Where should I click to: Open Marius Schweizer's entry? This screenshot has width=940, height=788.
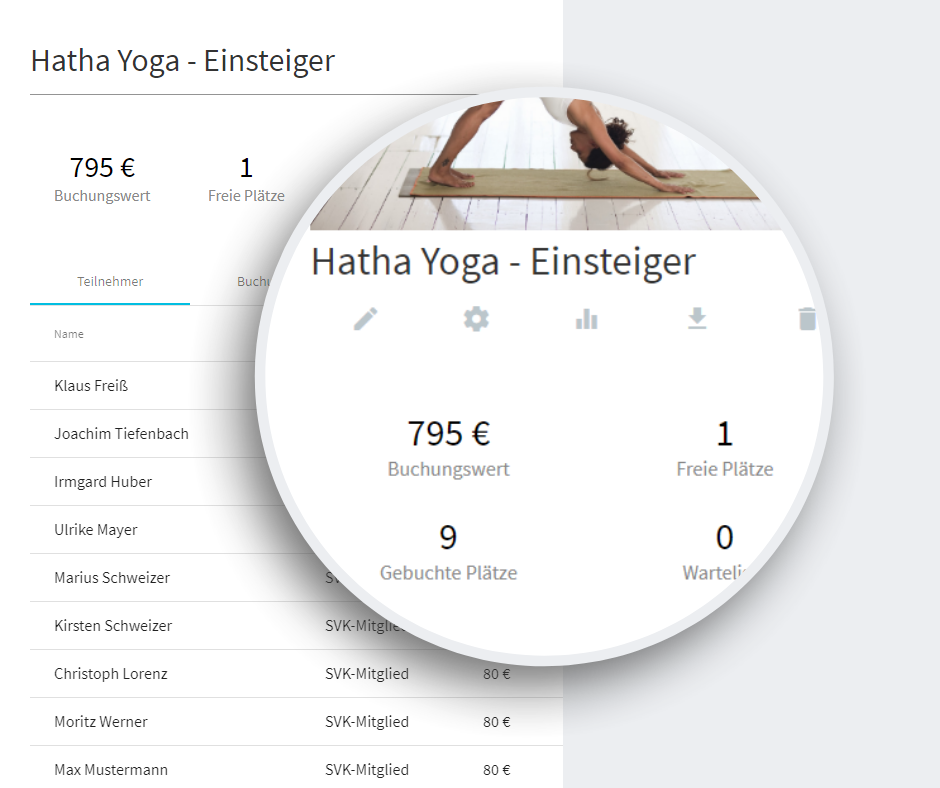112,578
